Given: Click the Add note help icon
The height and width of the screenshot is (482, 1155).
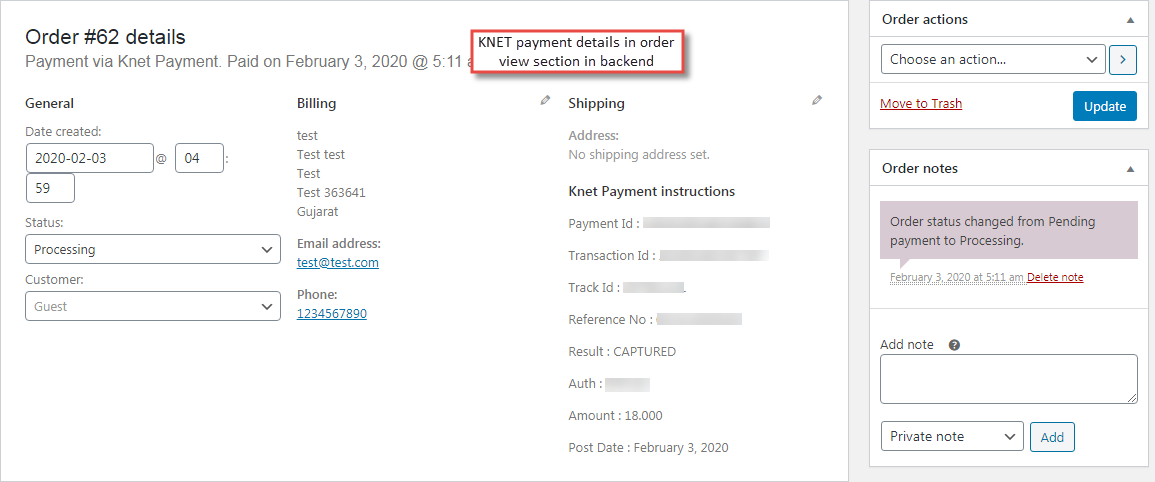Looking at the screenshot, I should click(954, 345).
